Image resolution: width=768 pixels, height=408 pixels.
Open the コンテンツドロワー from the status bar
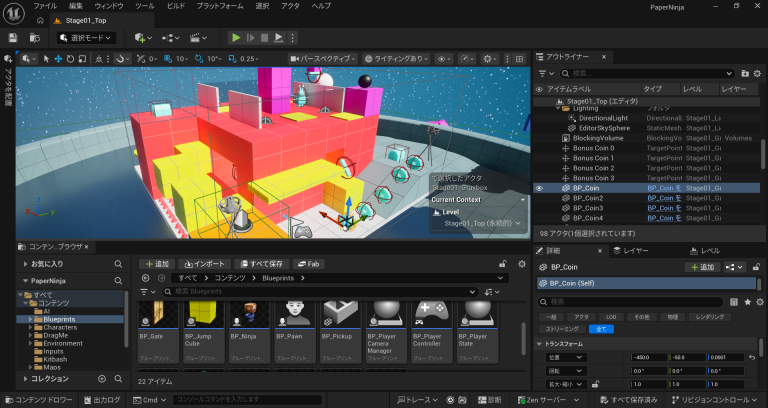39,400
